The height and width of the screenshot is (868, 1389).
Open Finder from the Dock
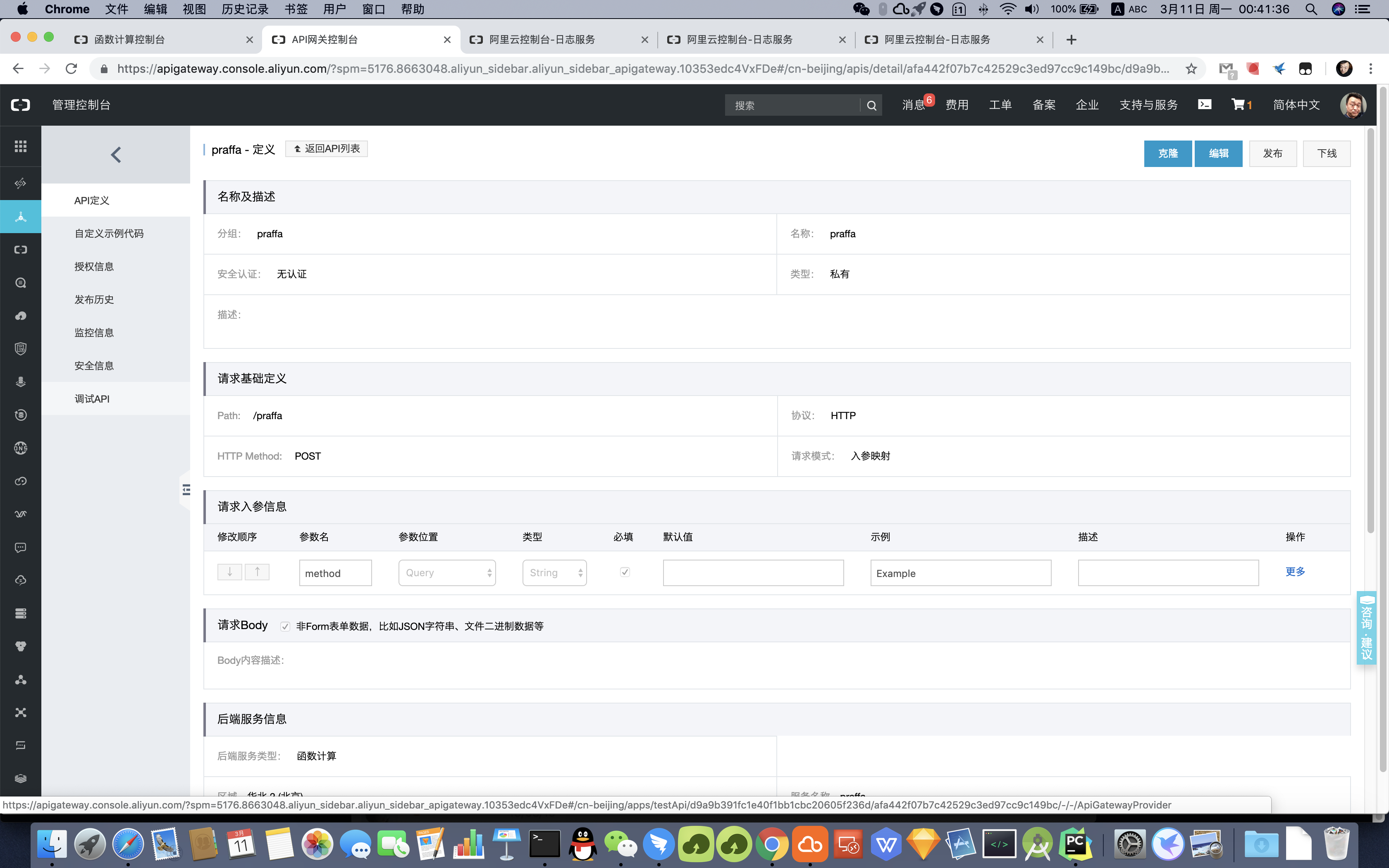52,844
